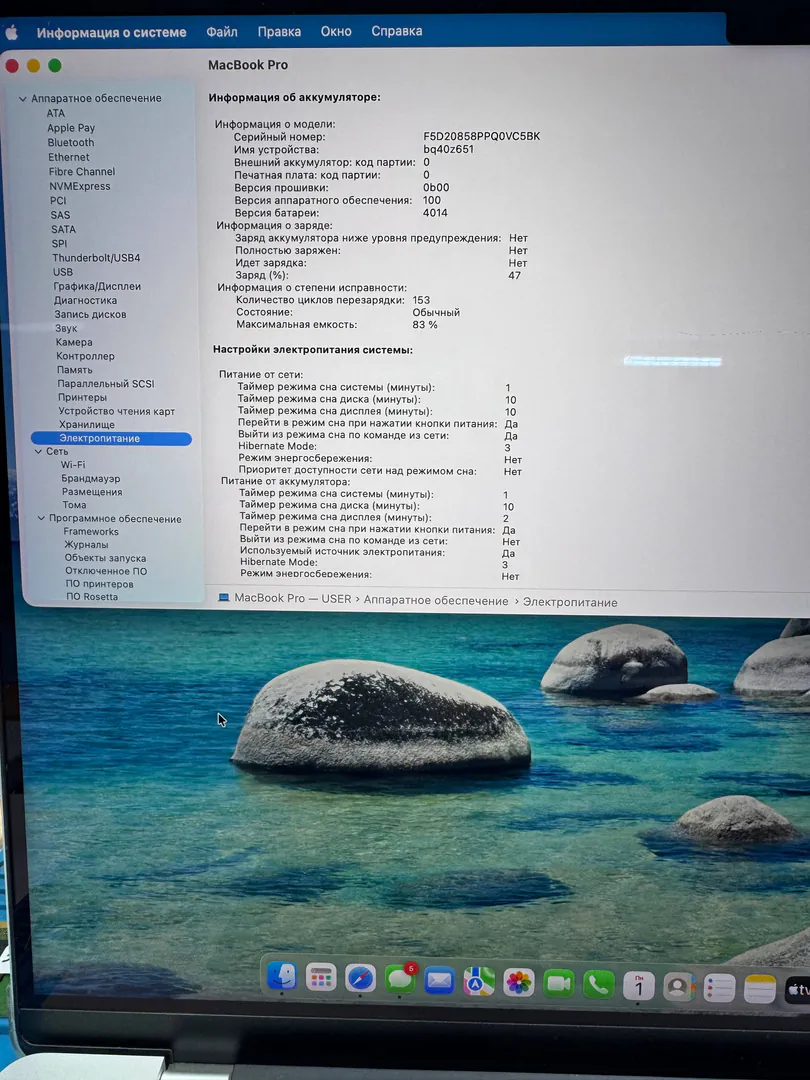Select Звук in the sidebar
Viewport: 810px width, 1080px height.
[66, 328]
